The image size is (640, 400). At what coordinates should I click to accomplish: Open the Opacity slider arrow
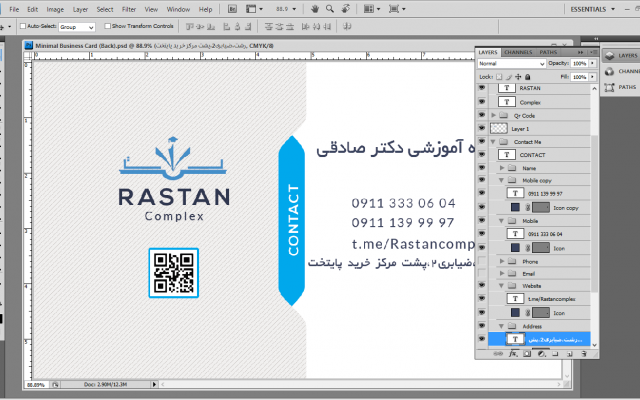click(592, 63)
